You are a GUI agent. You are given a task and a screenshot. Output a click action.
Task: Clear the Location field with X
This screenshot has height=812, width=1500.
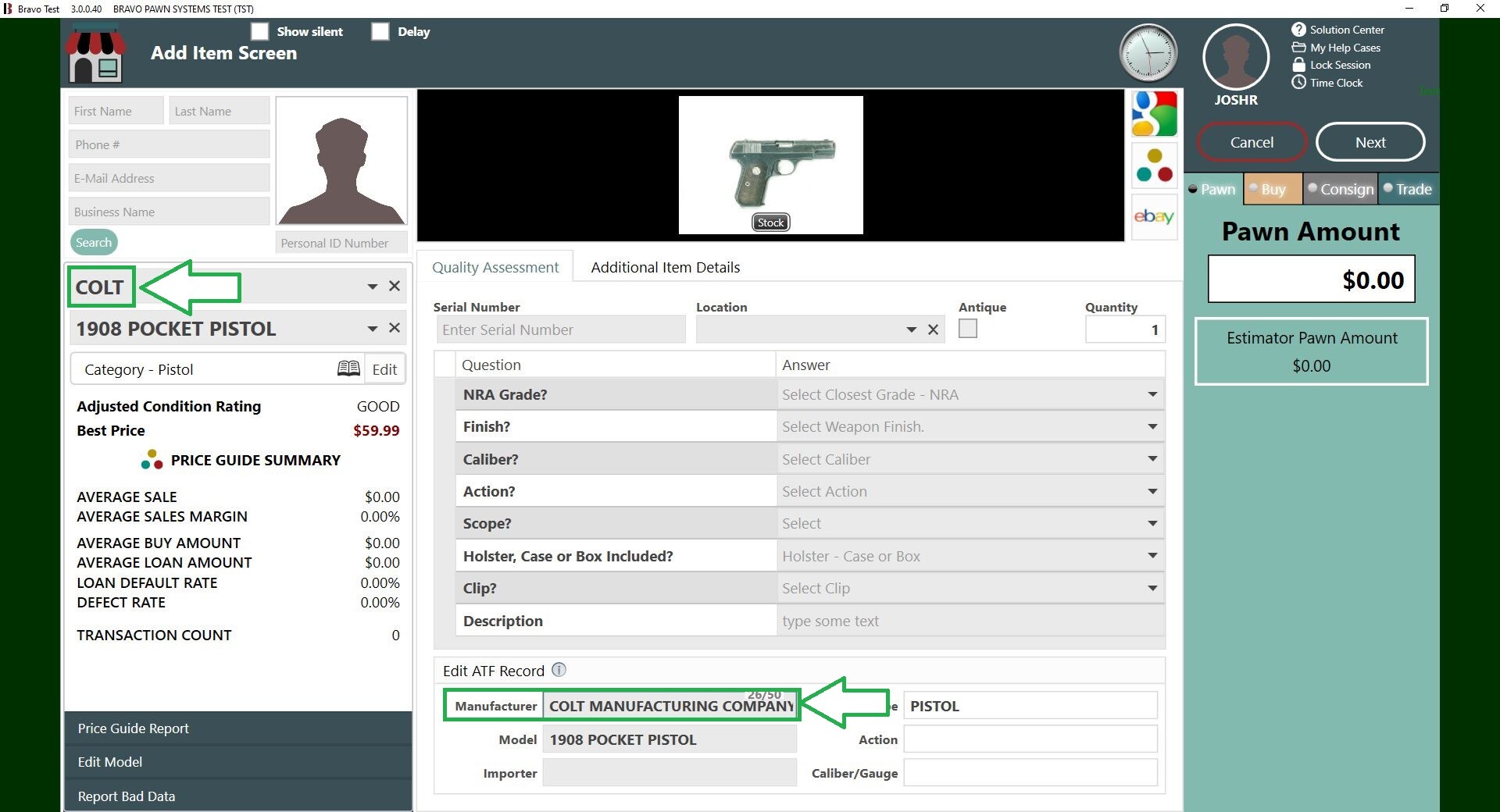click(x=933, y=329)
